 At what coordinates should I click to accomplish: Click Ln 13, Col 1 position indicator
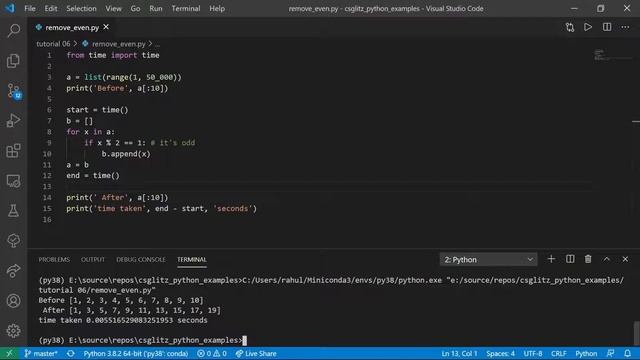tap(459, 353)
